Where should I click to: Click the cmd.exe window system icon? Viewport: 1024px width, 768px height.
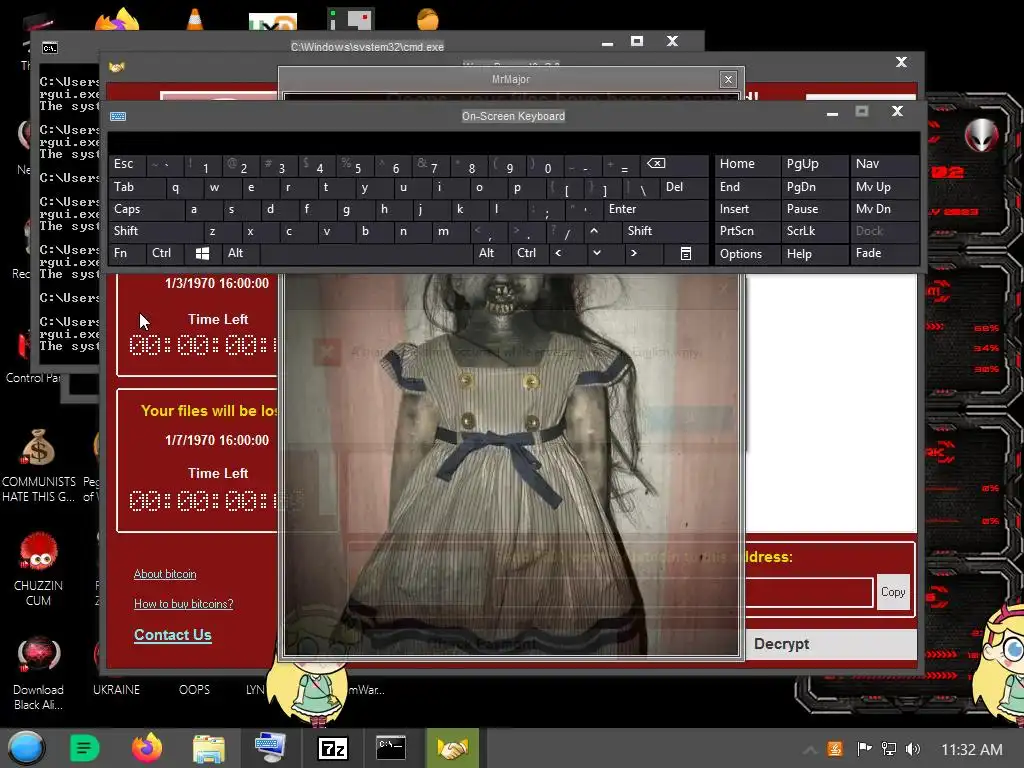coord(50,48)
